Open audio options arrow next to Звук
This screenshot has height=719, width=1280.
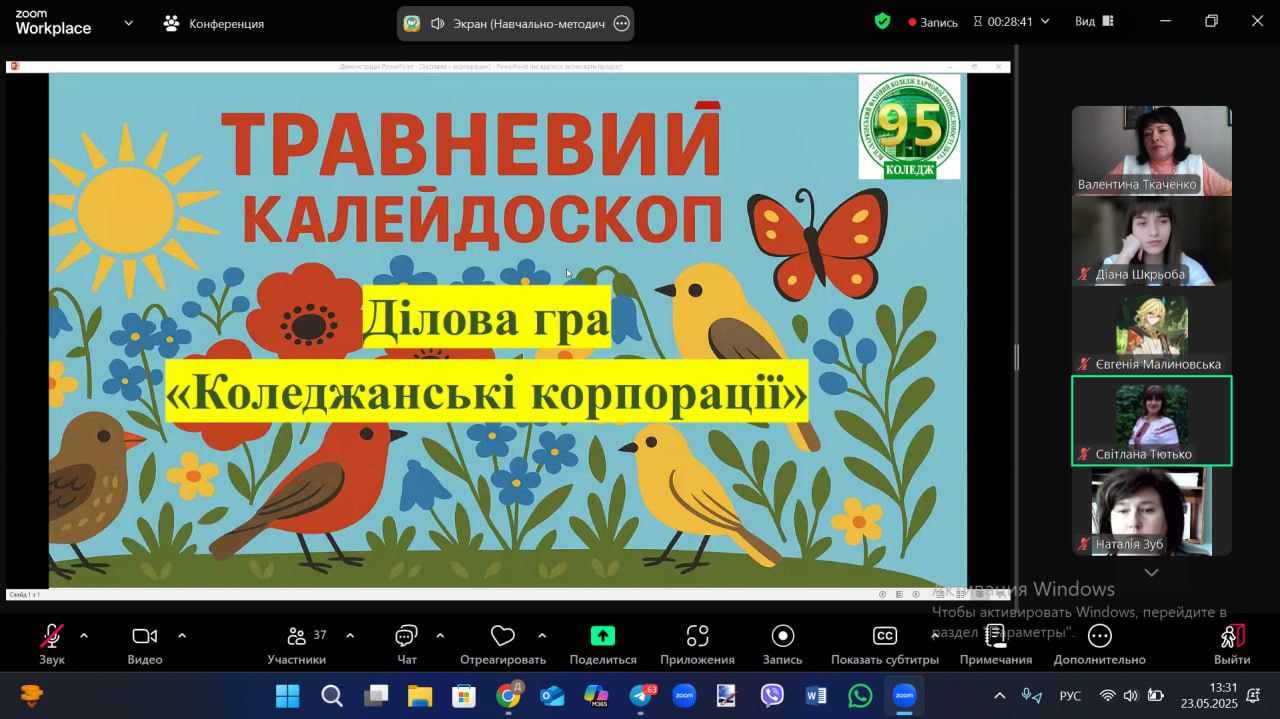(x=84, y=635)
